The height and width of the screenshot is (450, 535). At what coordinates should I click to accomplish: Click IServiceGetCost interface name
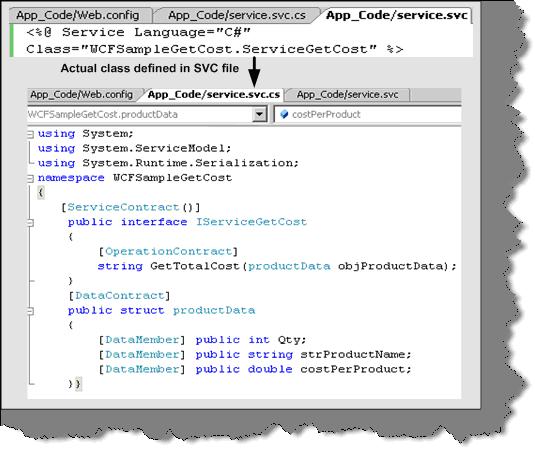tap(251, 222)
